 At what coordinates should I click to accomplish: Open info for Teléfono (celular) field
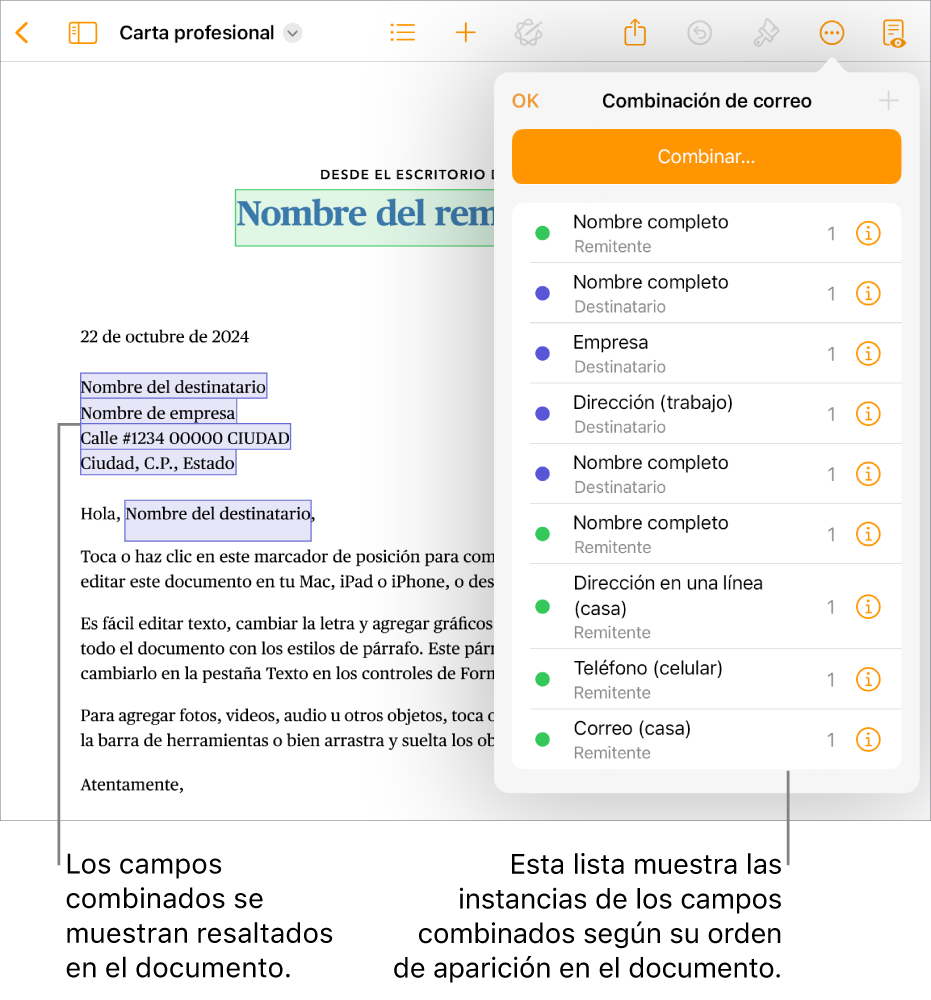click(x=868, y=679)
